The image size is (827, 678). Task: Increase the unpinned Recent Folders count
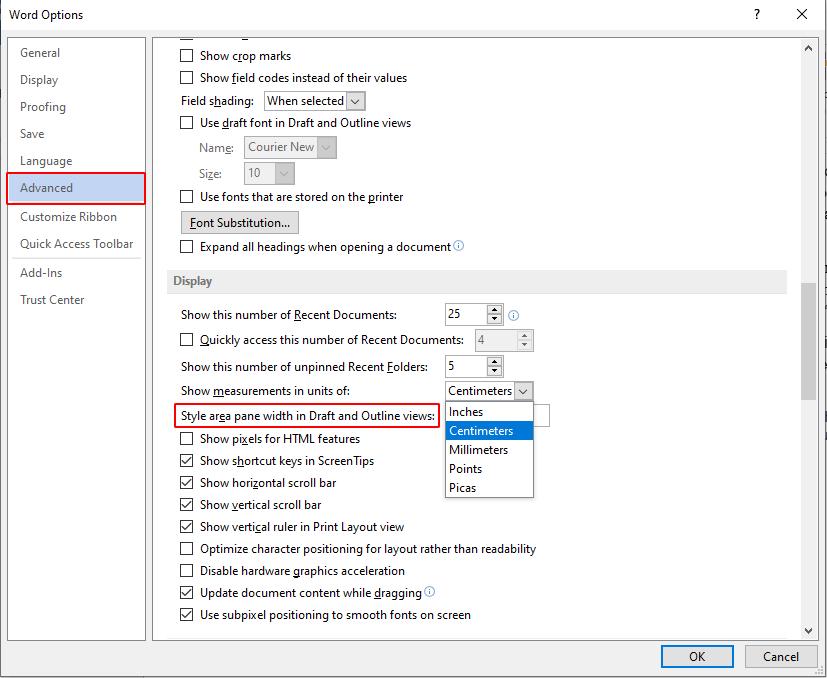pyautogui.click(x=494, y=362)
